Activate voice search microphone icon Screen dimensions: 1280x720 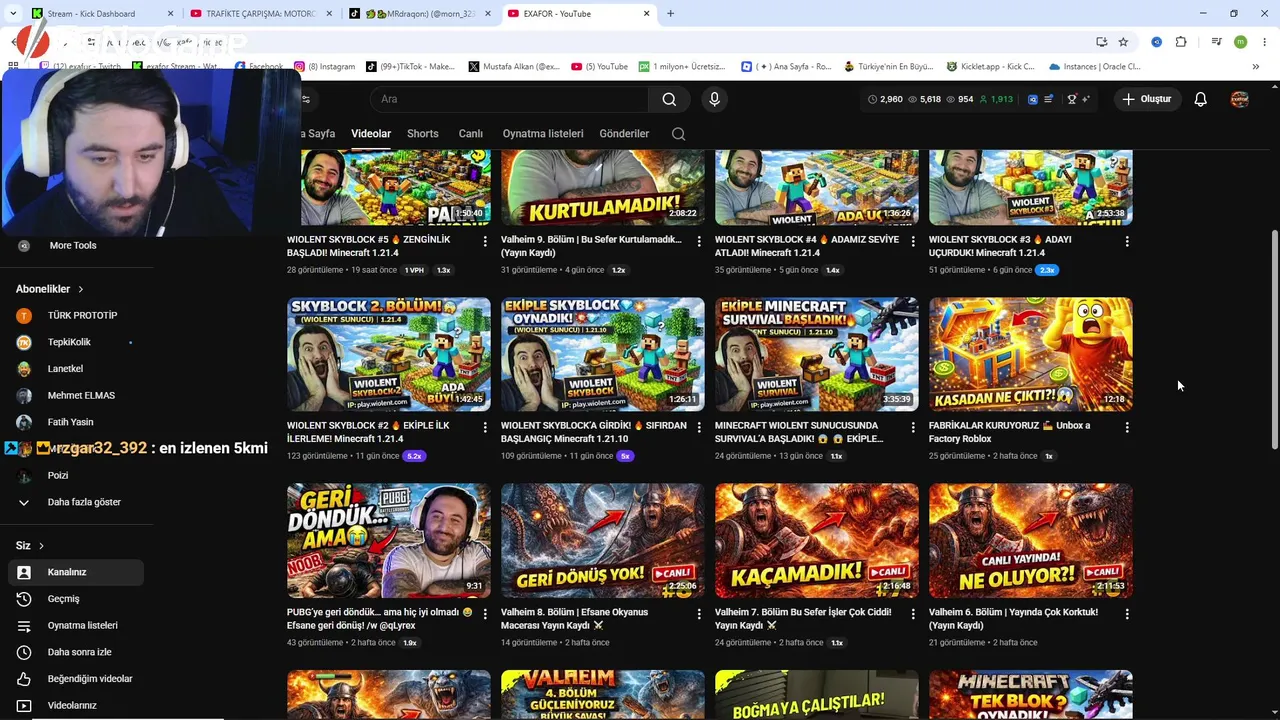714,99
